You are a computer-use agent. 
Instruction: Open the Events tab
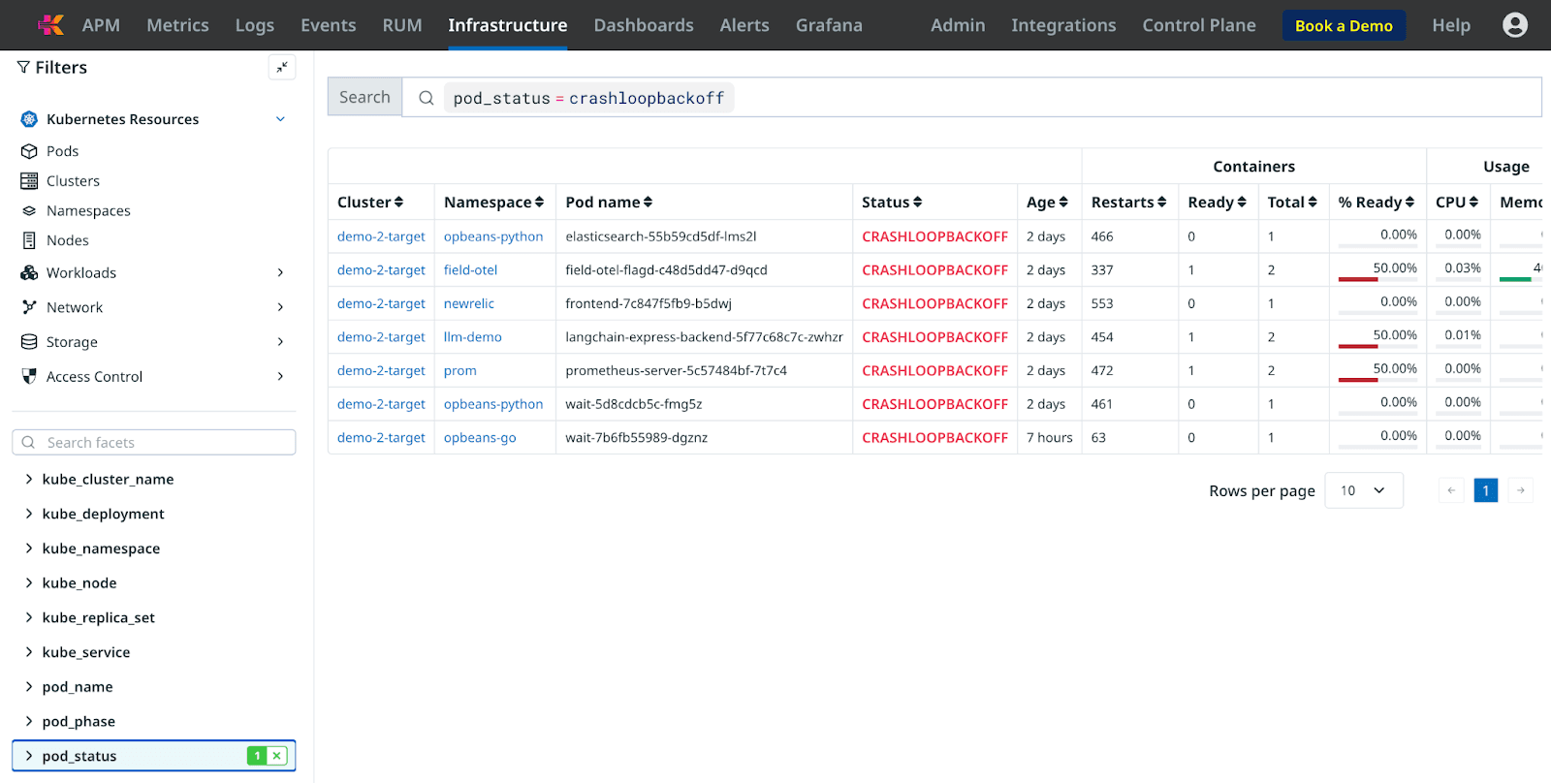tap(329, 25)
